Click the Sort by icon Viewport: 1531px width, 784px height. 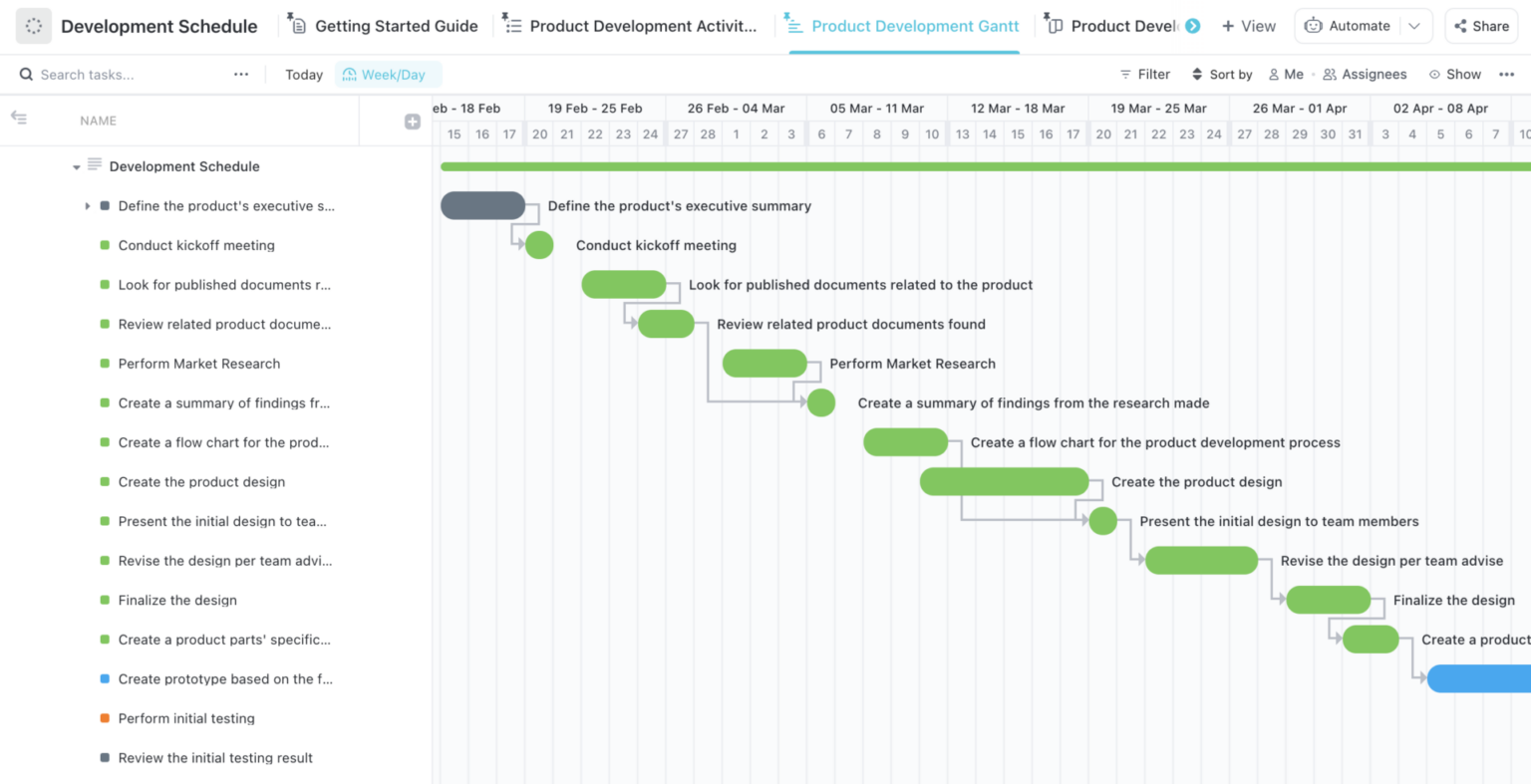point(1199,74)
